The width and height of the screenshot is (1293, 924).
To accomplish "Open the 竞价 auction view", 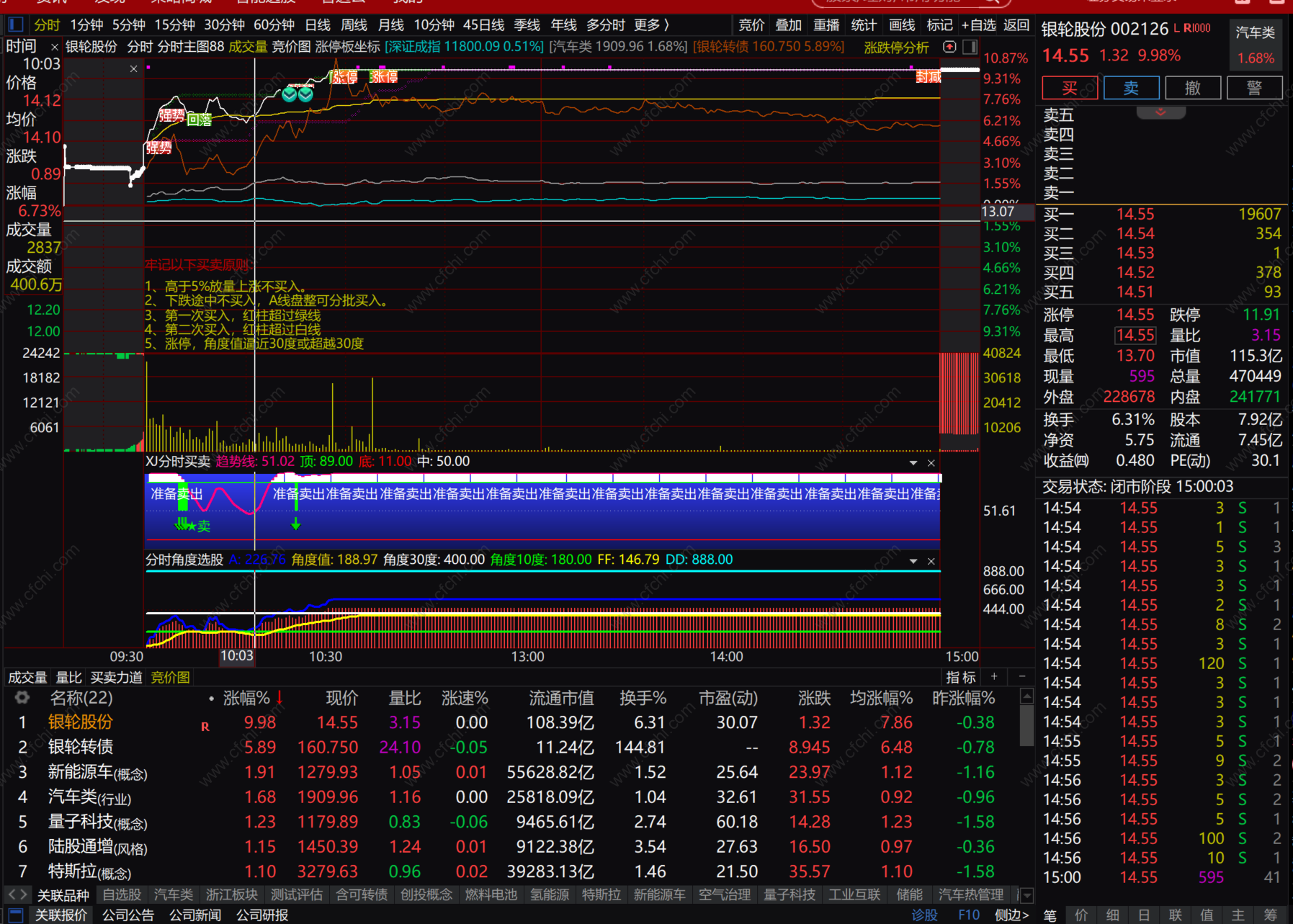I will tap(751, 25).
